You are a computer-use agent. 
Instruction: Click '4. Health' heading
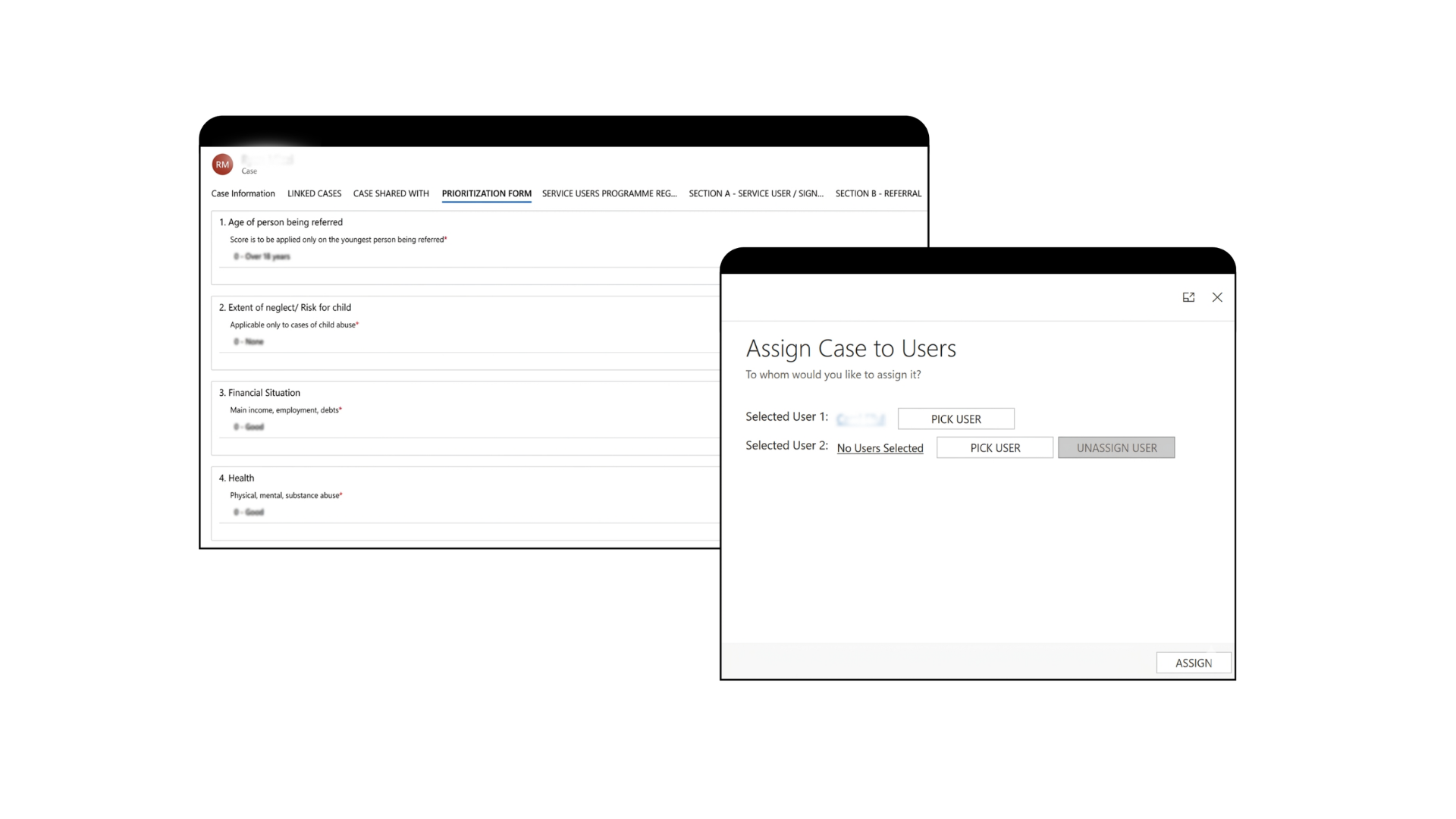point(237,478)
